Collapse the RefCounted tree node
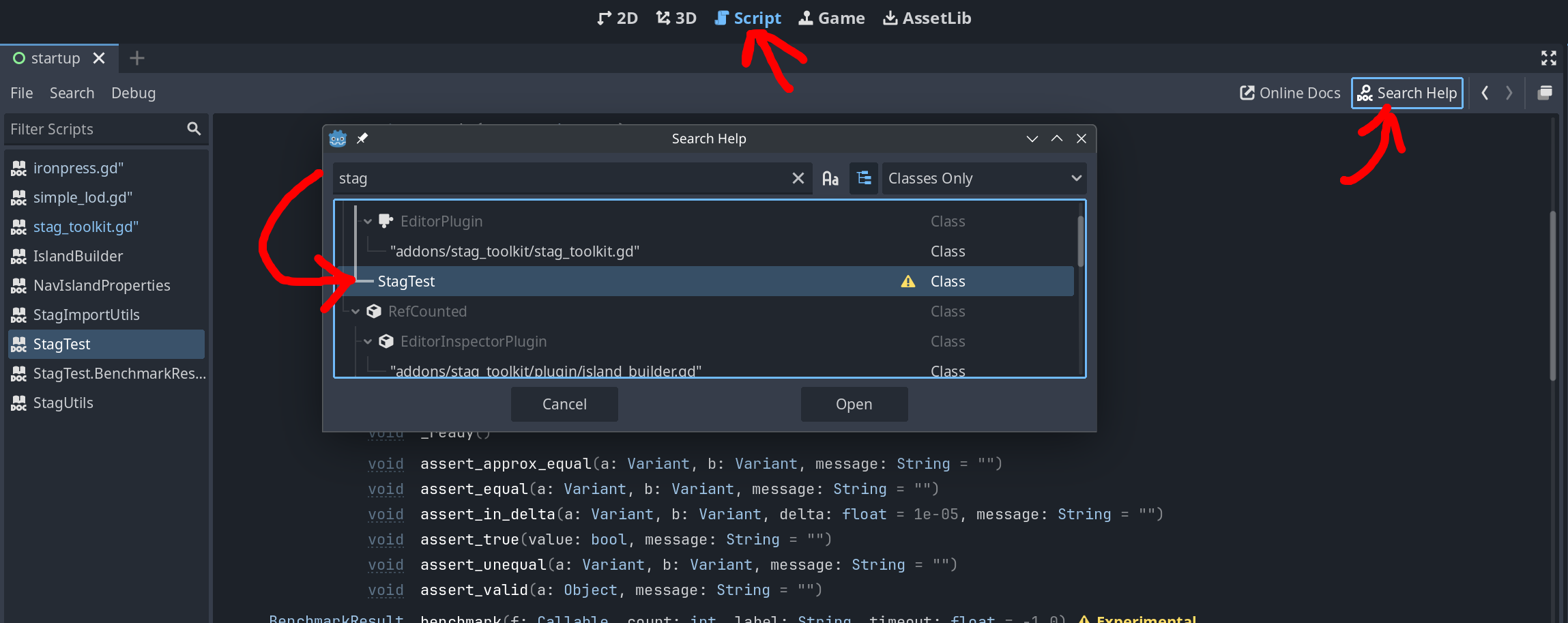1568x623 pixels. coord(355,311)
